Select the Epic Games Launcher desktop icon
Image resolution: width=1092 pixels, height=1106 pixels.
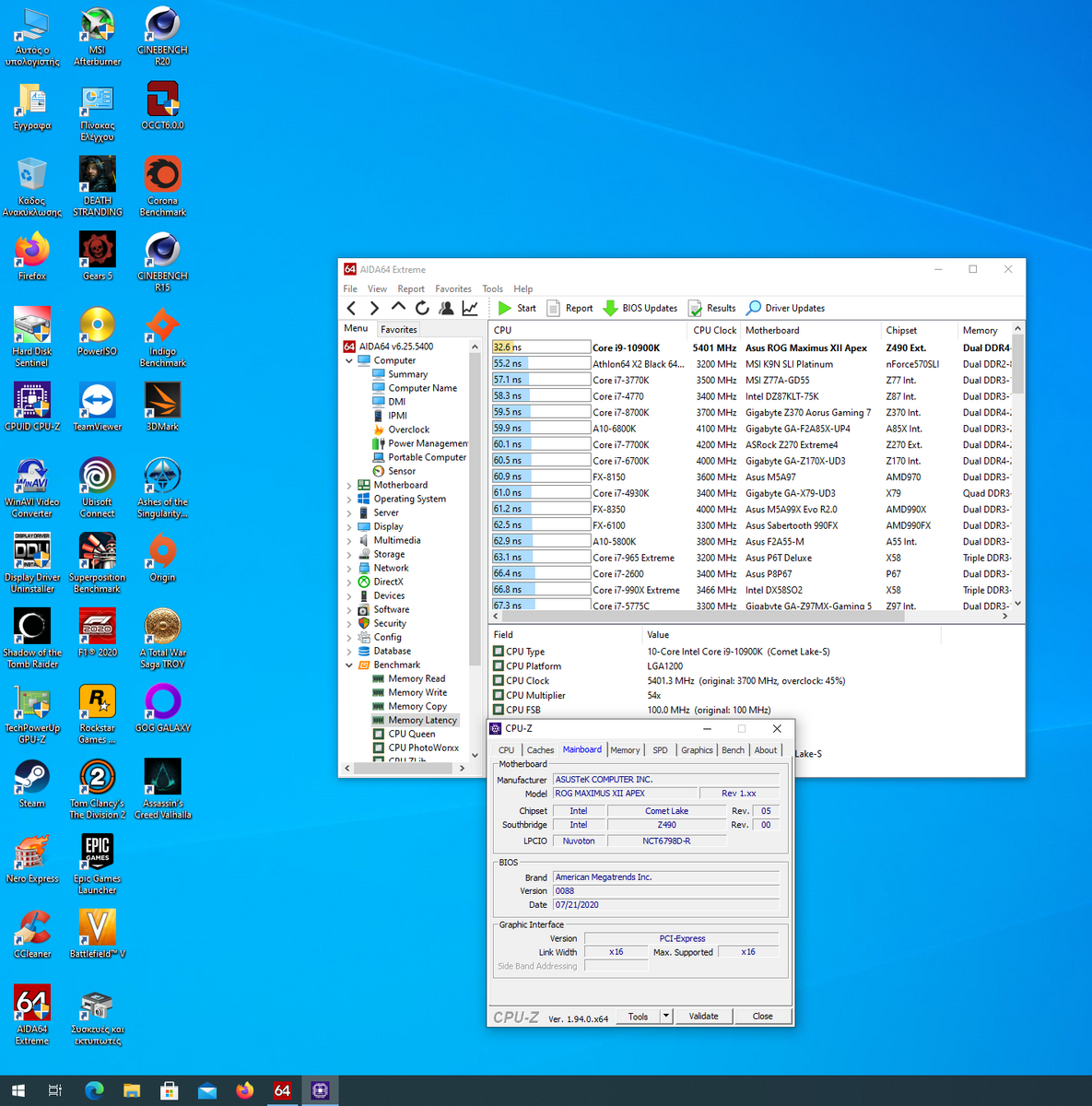[97, 865]
